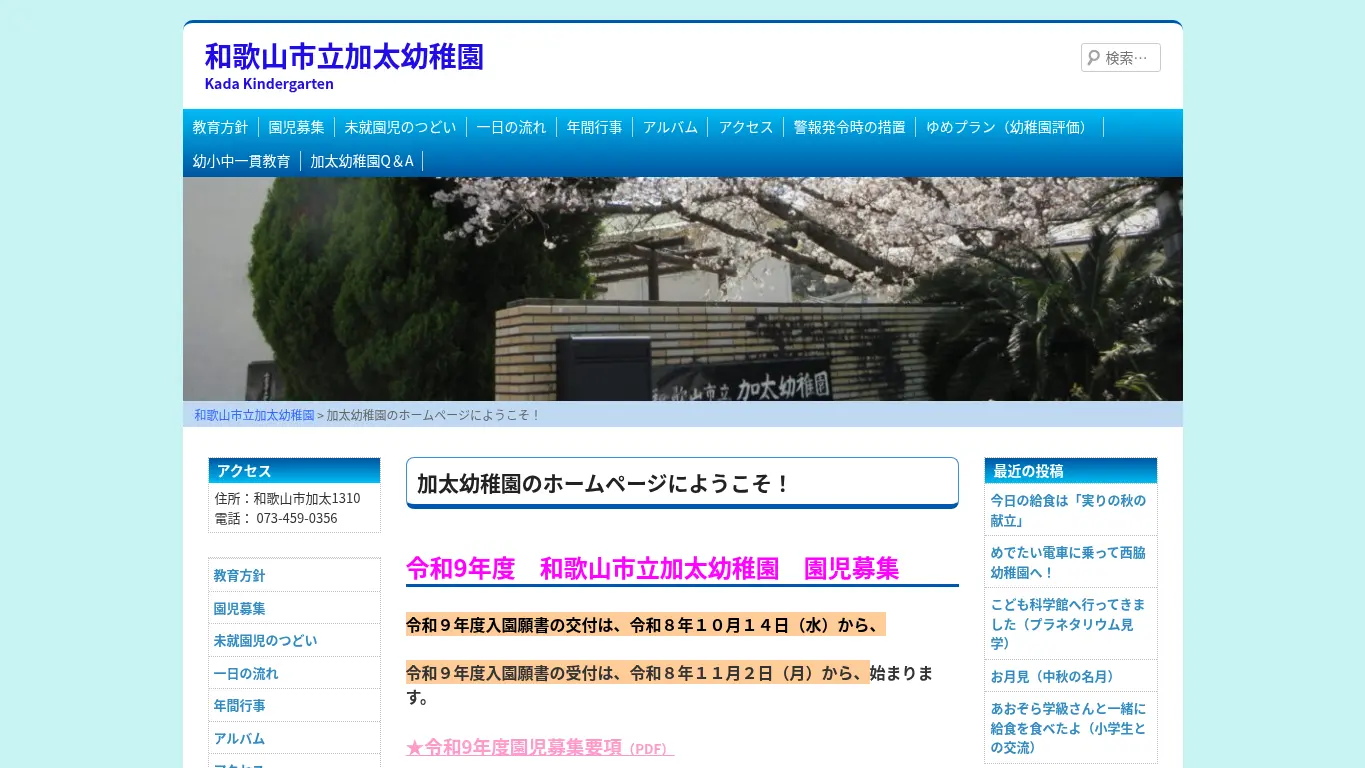The image size is (1365, 768).
Task: Click breadcrumb link 和歌山市立加太幼稚園
Action: coord(254,415)
